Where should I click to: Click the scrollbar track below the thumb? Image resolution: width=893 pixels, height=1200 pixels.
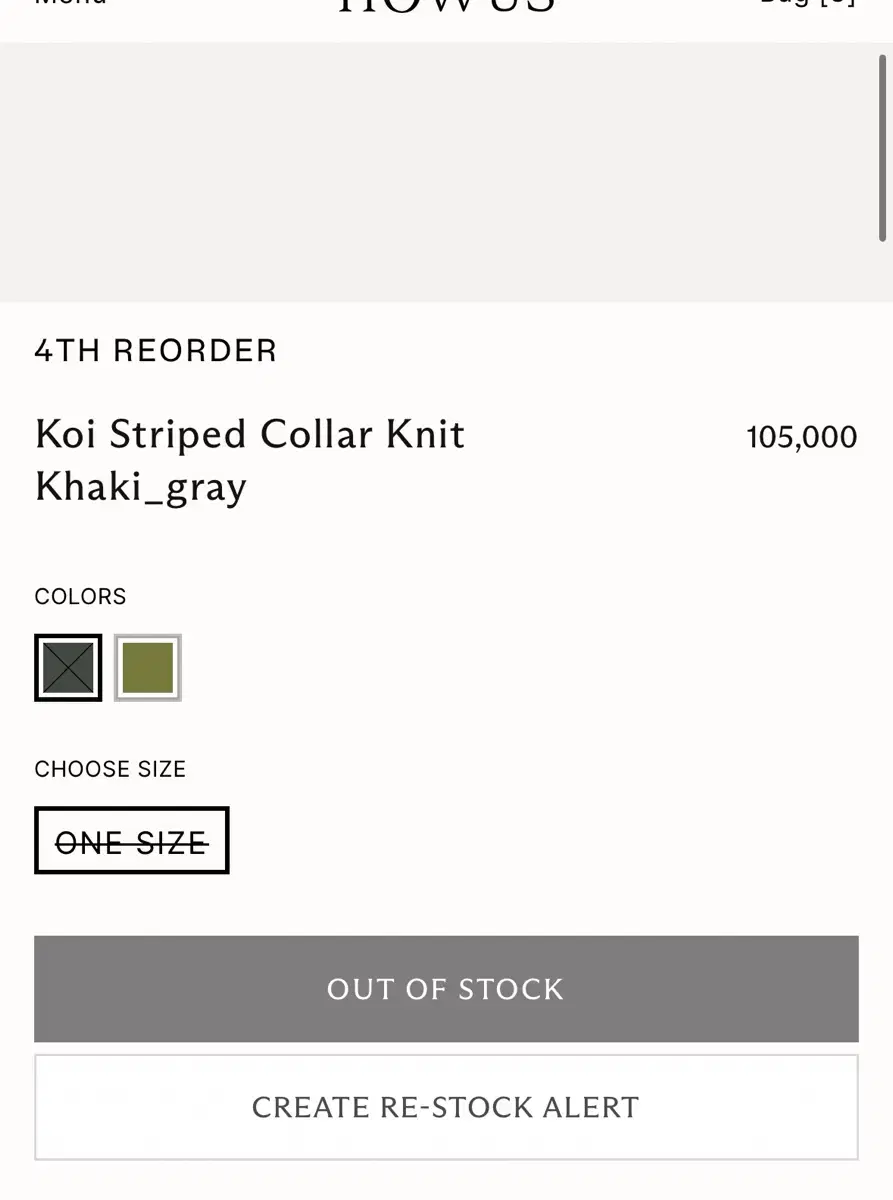[883, 700]
